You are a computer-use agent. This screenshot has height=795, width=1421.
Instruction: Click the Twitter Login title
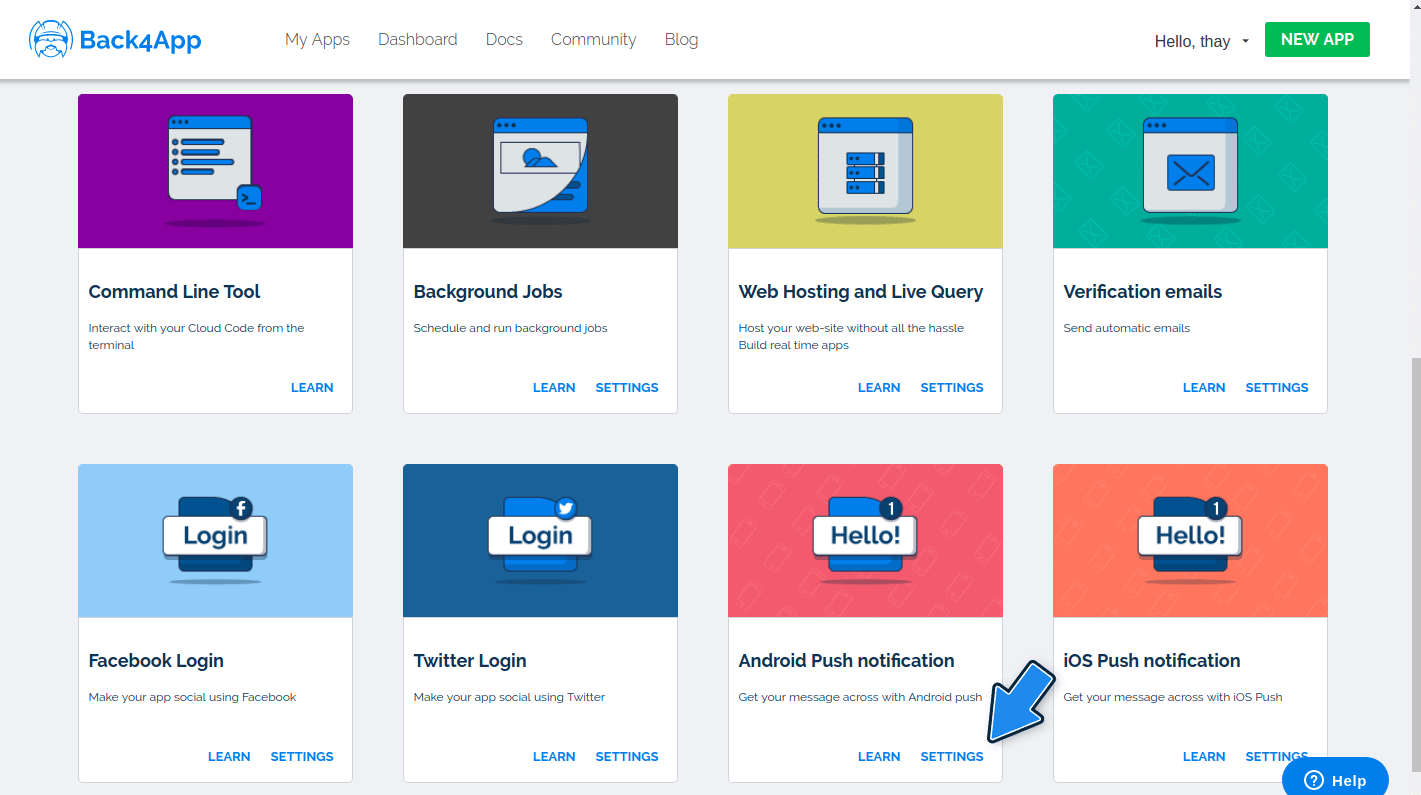click(470, 660)
